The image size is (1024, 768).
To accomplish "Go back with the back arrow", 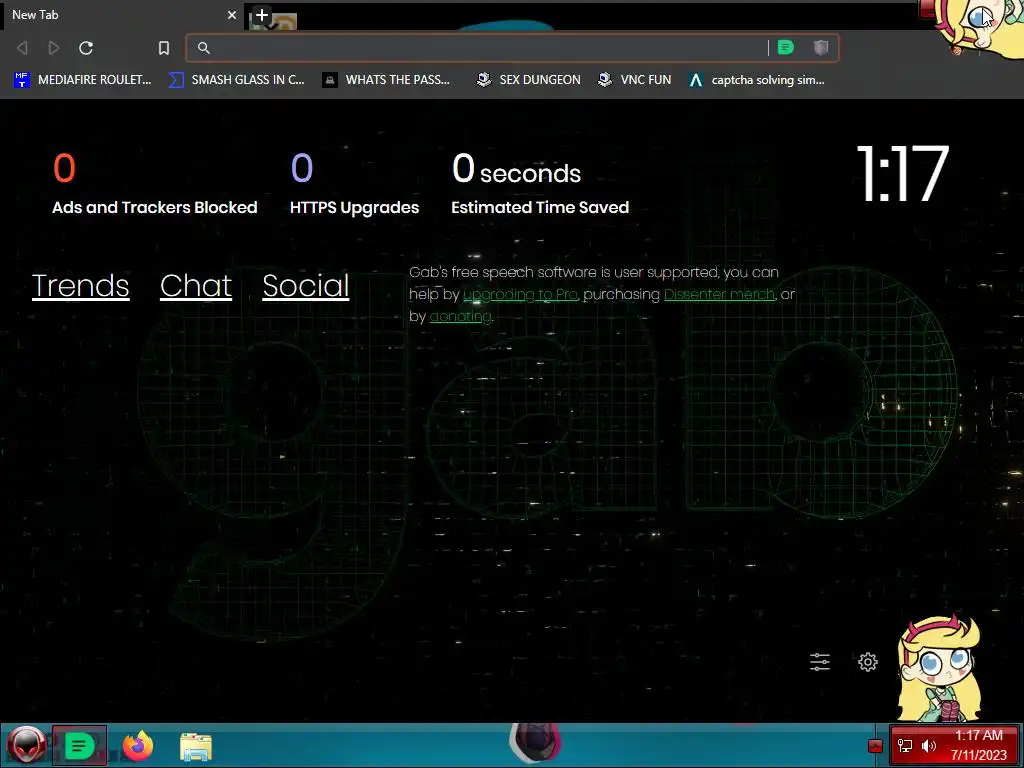I will point(22,48).
